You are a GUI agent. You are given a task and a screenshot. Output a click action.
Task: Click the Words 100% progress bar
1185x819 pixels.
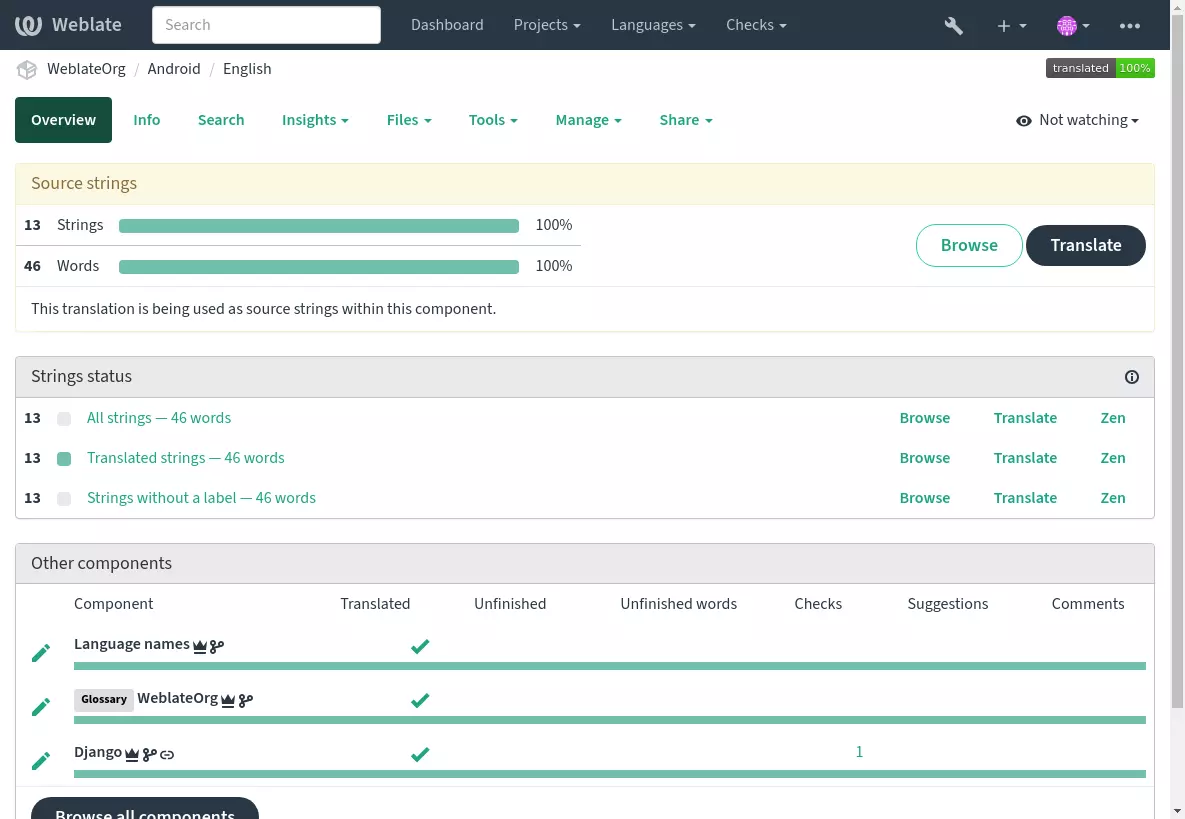pos(319,267)
